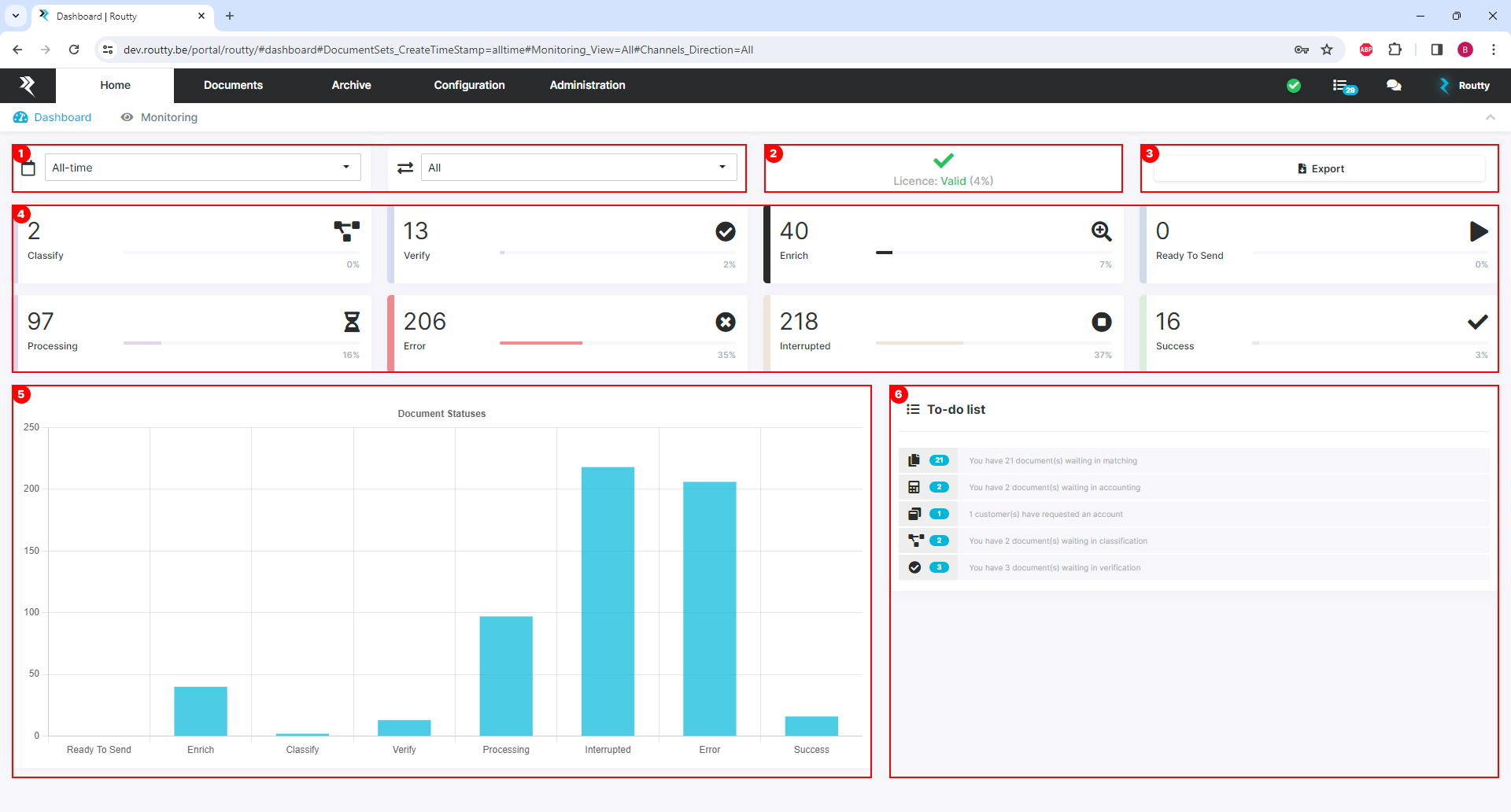Click the Interrupted bar in the chart
The width and height of the screenshot is (1511, 812).
(608, 601)
